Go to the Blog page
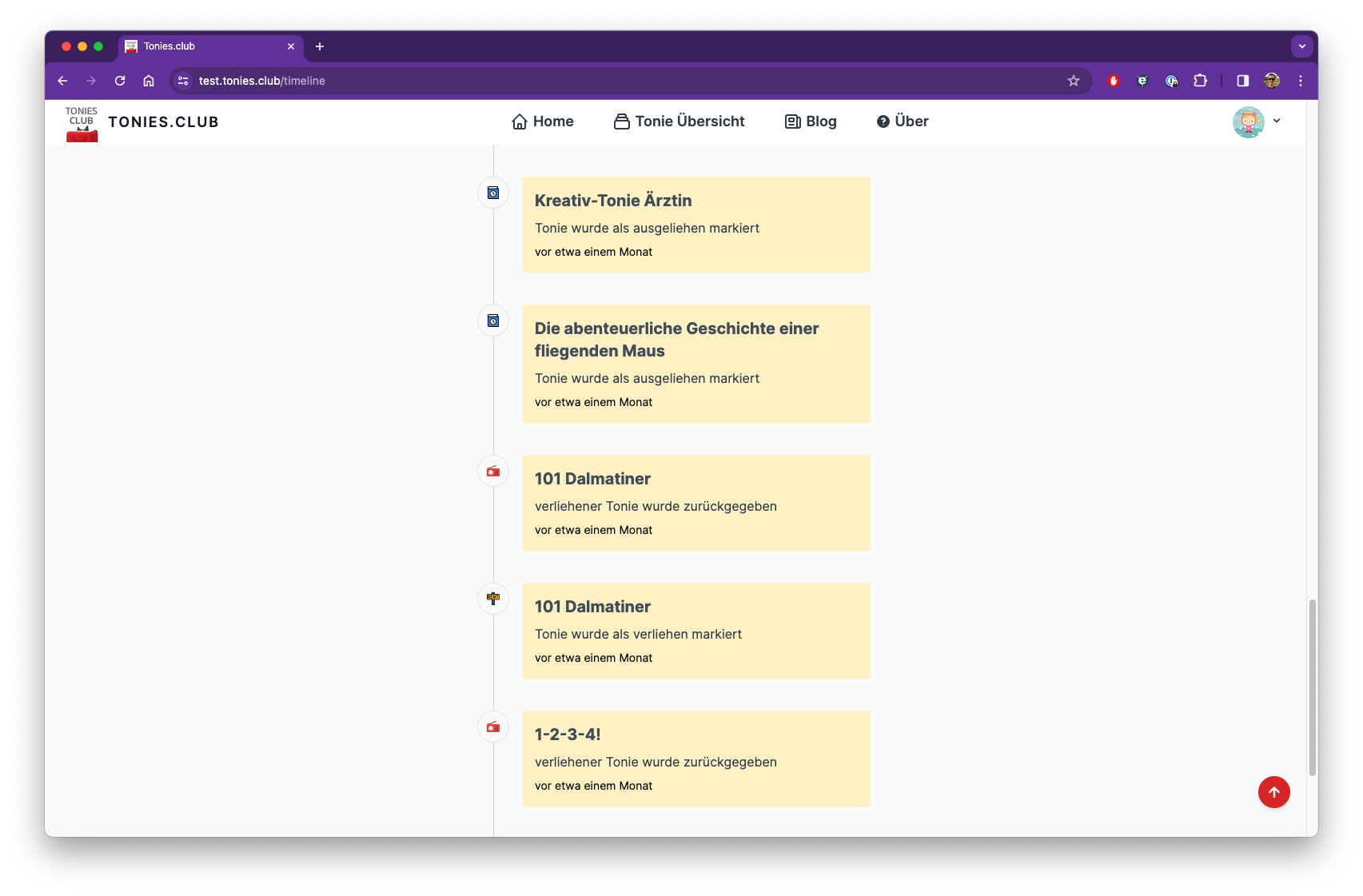This screenshot has height=896, width=1363. pos(811,121)
